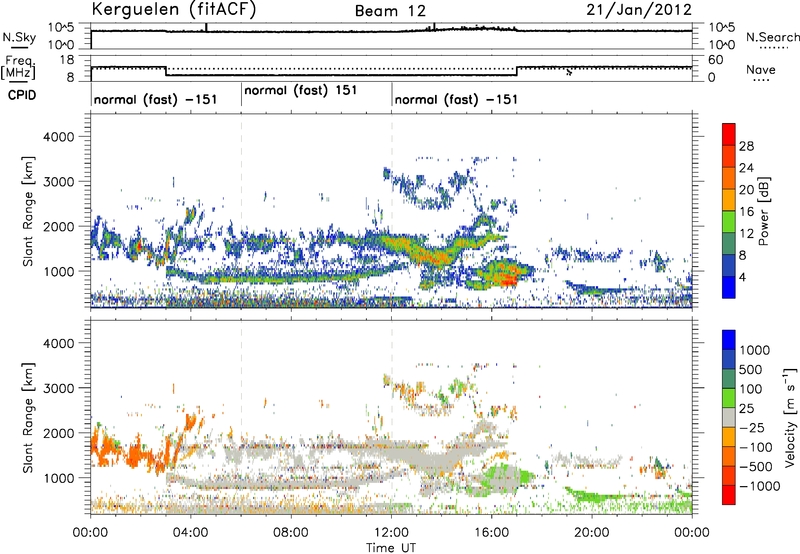Click the '16:00' time axis label
The image size is (800, 554).
coord(491,533)
